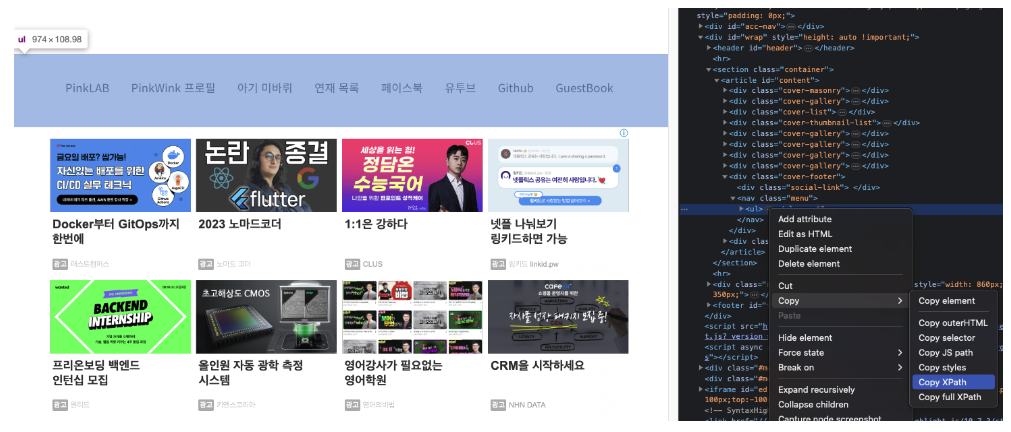This screenshot has height=432, width=1011.
Task: Click the ellipsis in the header element row
Action: [x=808, y=48]
